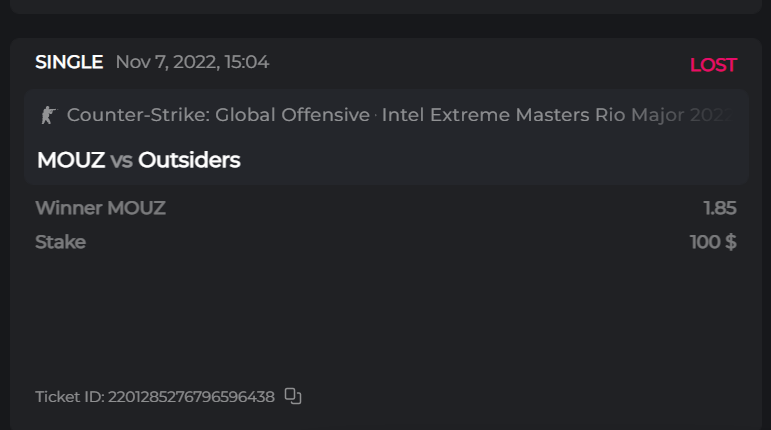The image size is (771, 430).
Task: Click the Counter-Strike game icon
Action: click(46, 115)
